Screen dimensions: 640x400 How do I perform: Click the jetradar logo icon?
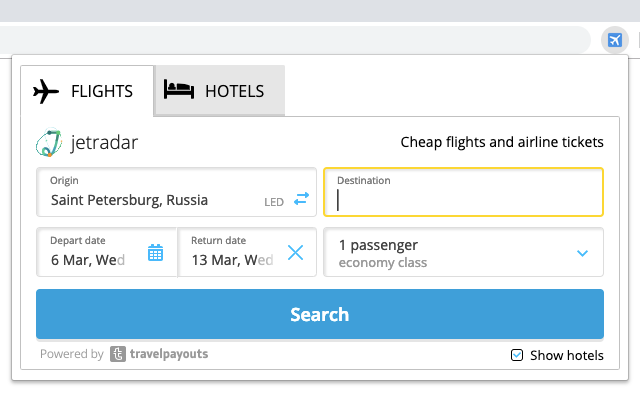click(x=49, y=142)
